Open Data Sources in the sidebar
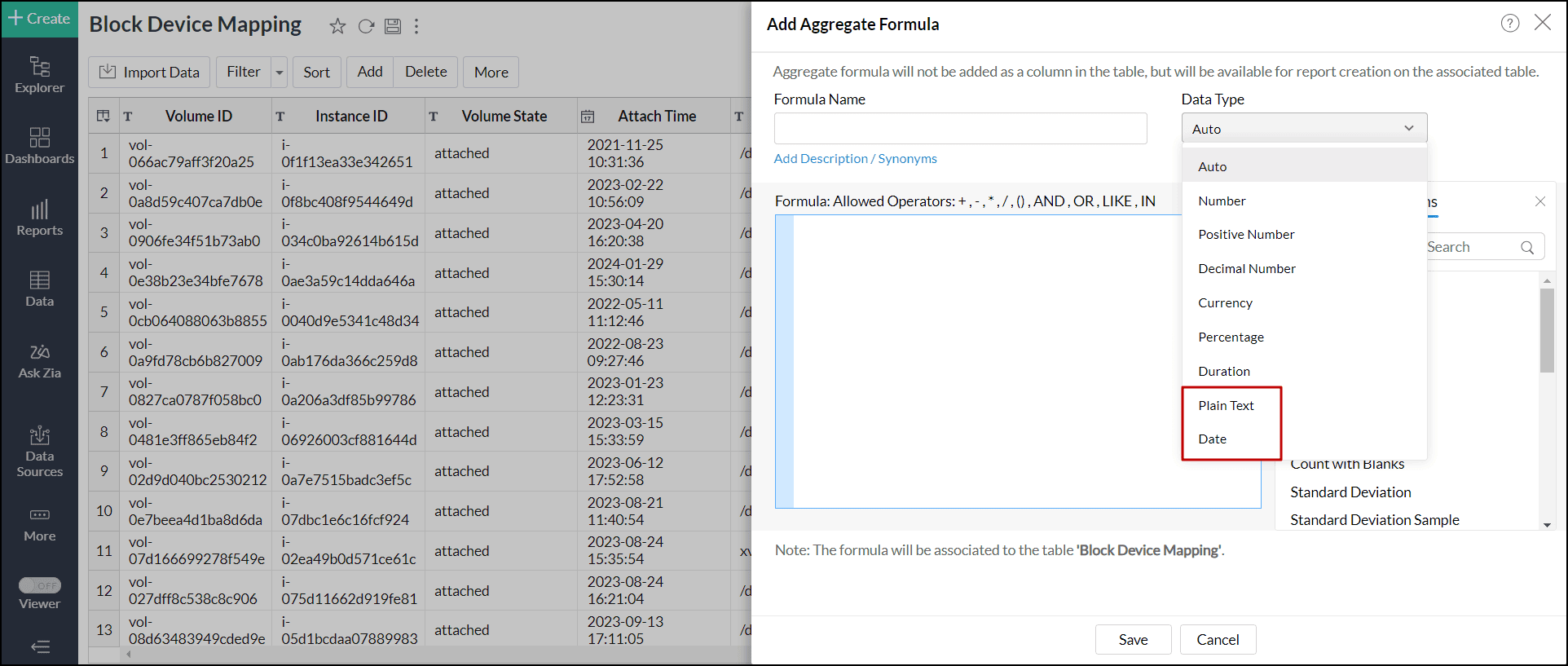The image size is (1568, 666). (39, 436)
